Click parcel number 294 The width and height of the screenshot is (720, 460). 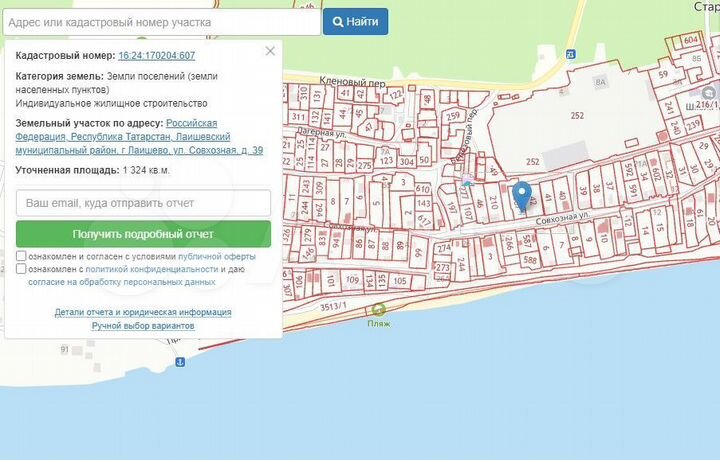pos(319,209)
